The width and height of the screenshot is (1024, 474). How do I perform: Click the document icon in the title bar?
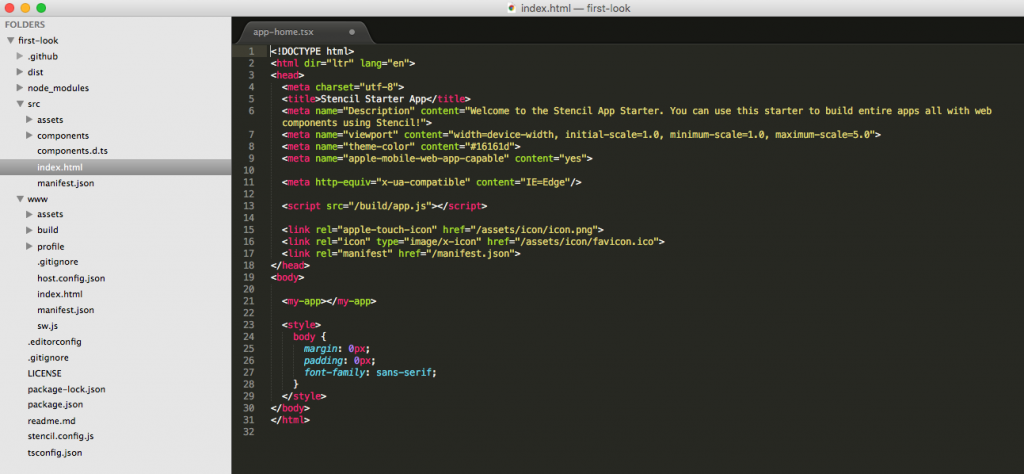(x=513, y=8)
